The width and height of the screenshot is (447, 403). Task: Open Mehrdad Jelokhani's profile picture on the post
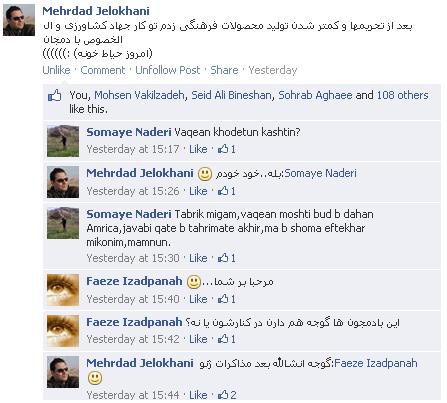coord(19,20)
